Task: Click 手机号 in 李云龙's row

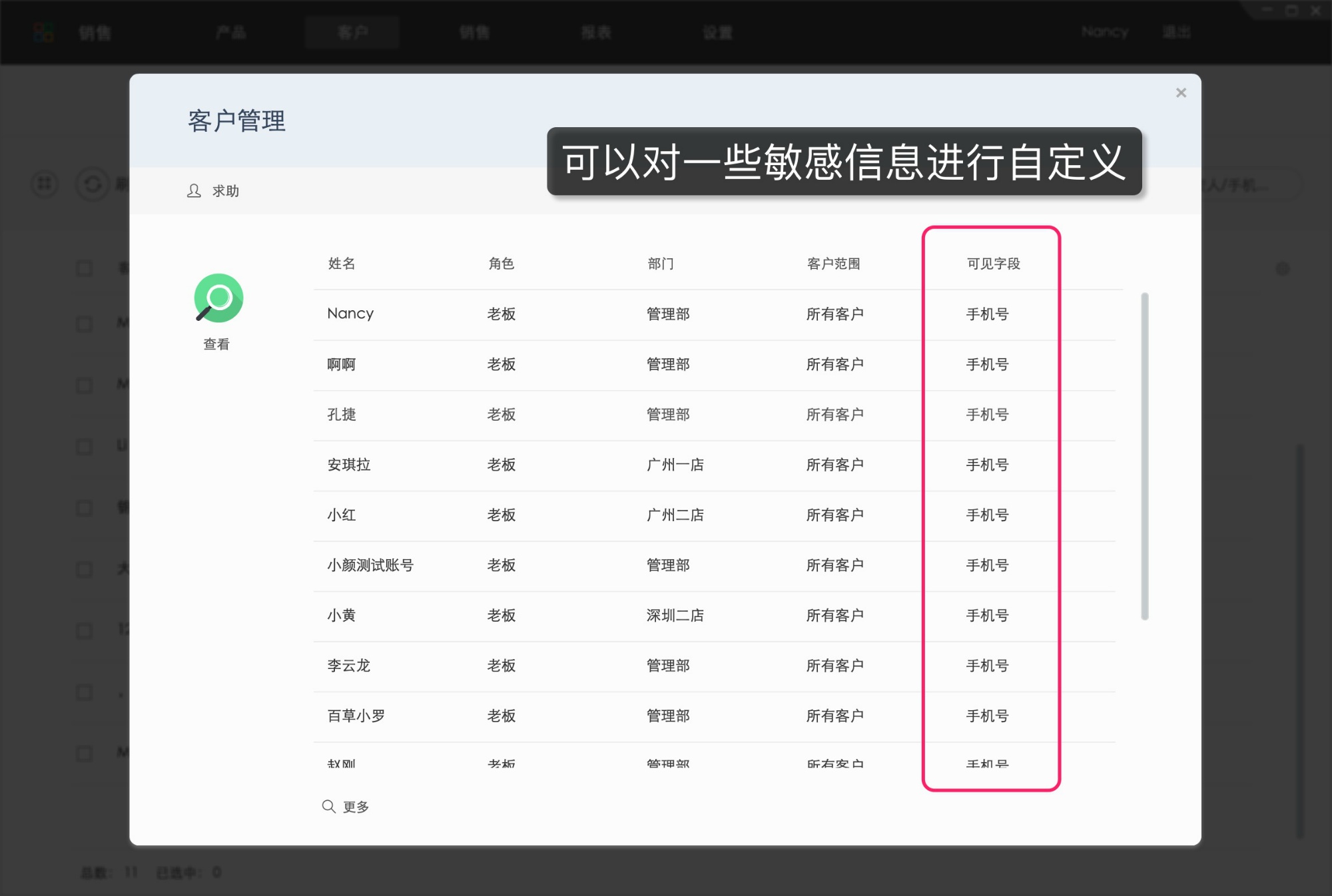Action: click(x=988, y=666)
